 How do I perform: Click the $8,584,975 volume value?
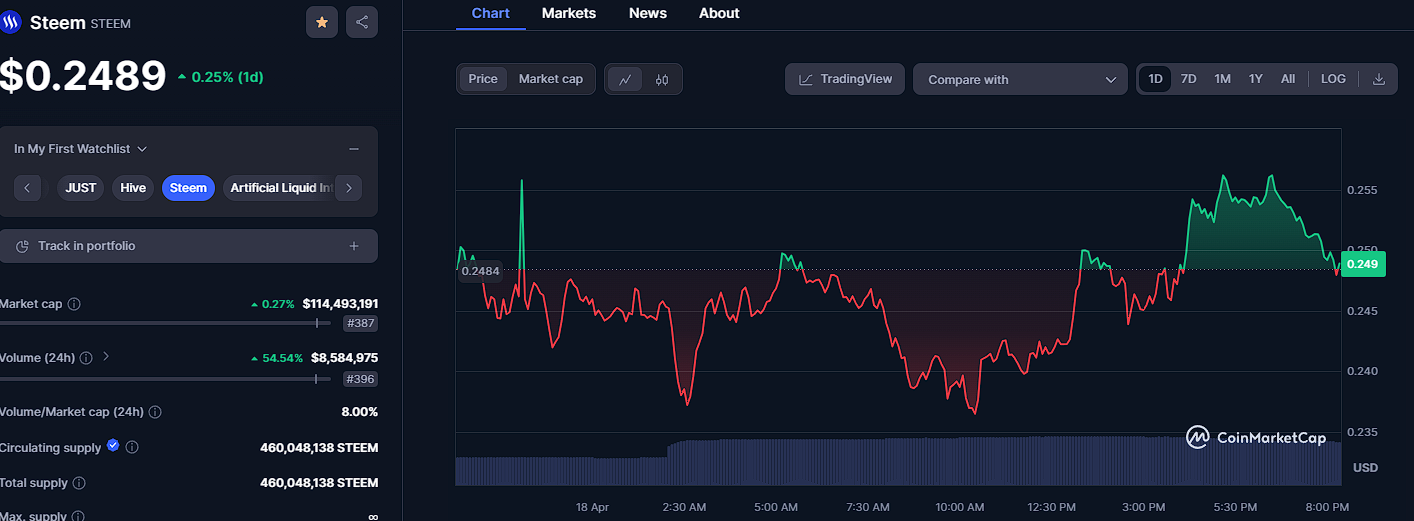click(345, 357)
